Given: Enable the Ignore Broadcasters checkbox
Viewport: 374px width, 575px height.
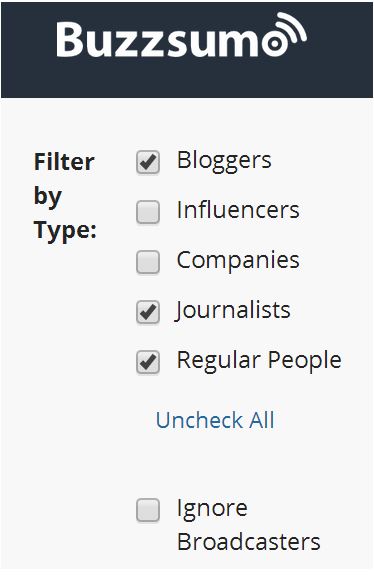Looking at the screenshot, I should coord(148,510).
